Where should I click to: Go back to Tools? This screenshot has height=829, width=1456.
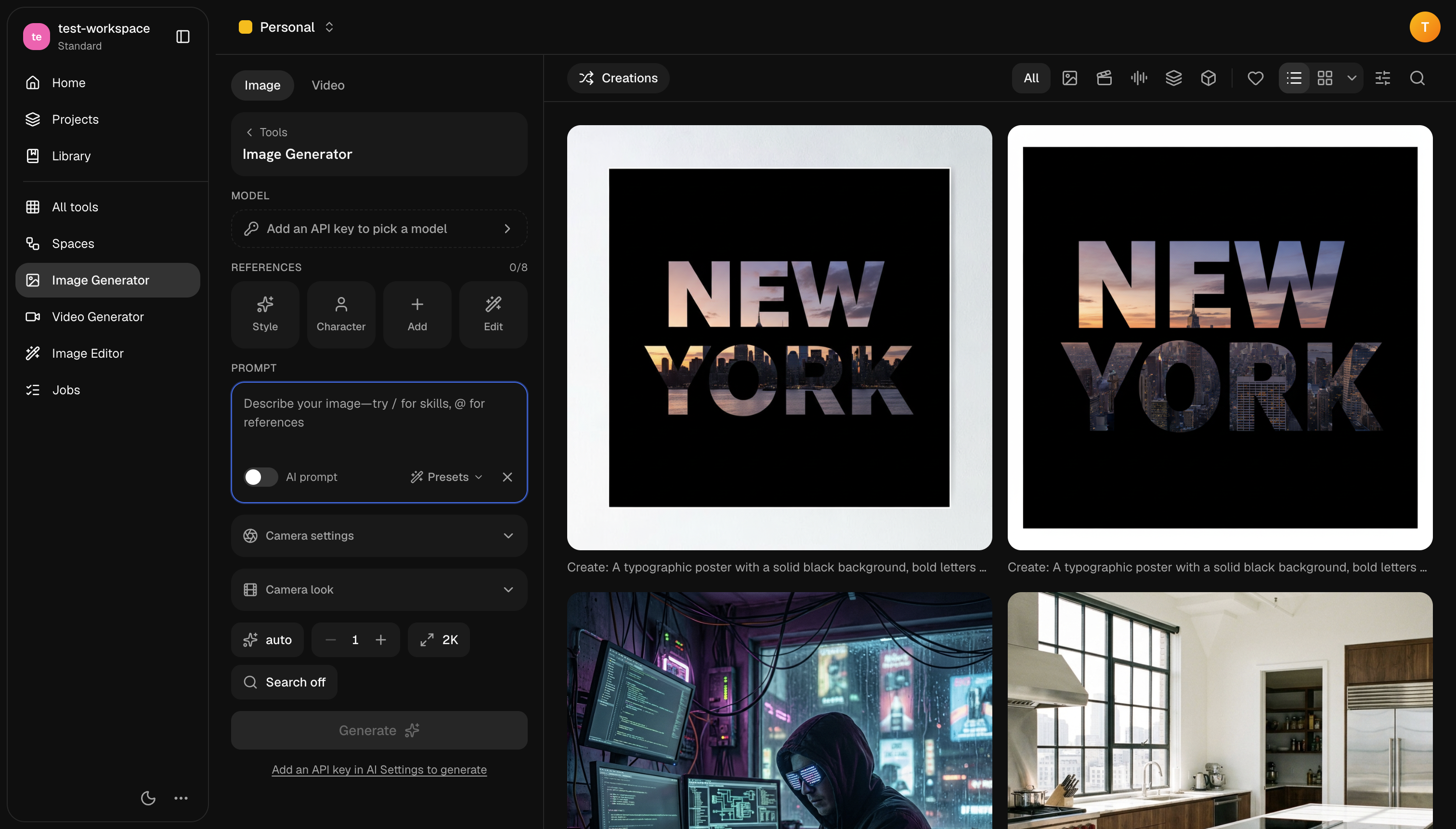pos(266,132)
